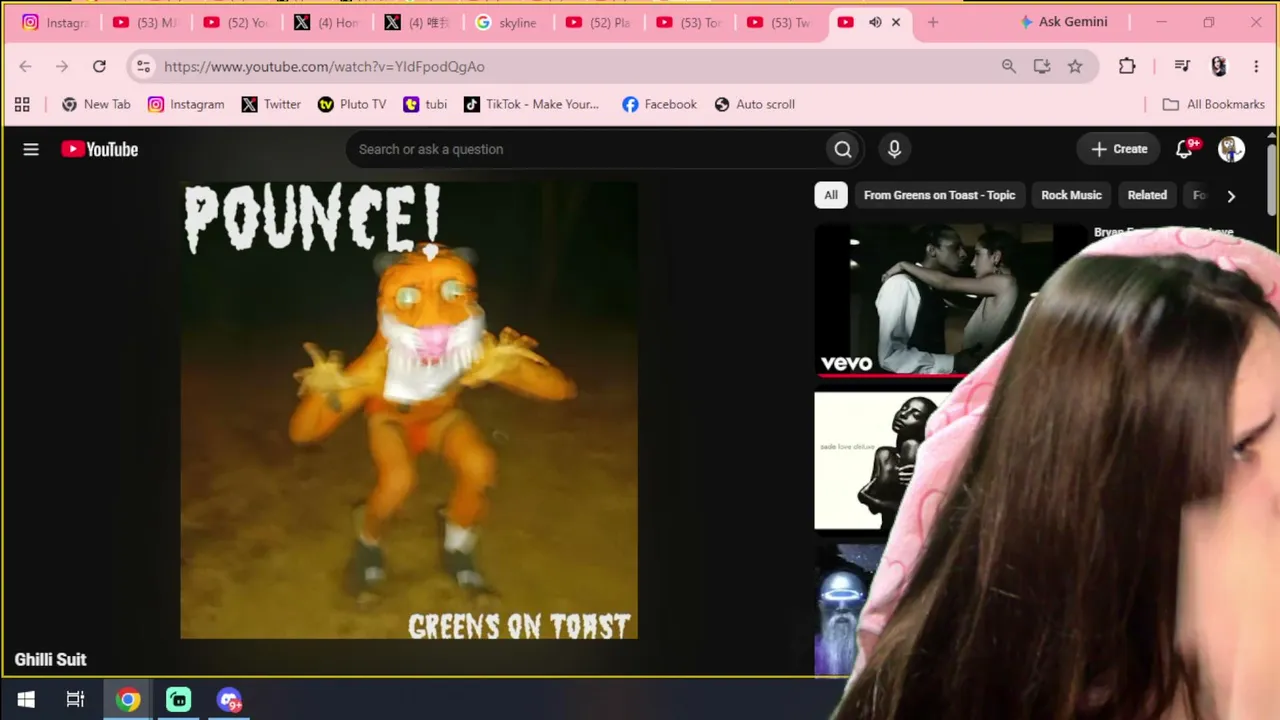View site information for youtube.com
This screenshot has width=1280, height=720.
[x=143, y=66]
